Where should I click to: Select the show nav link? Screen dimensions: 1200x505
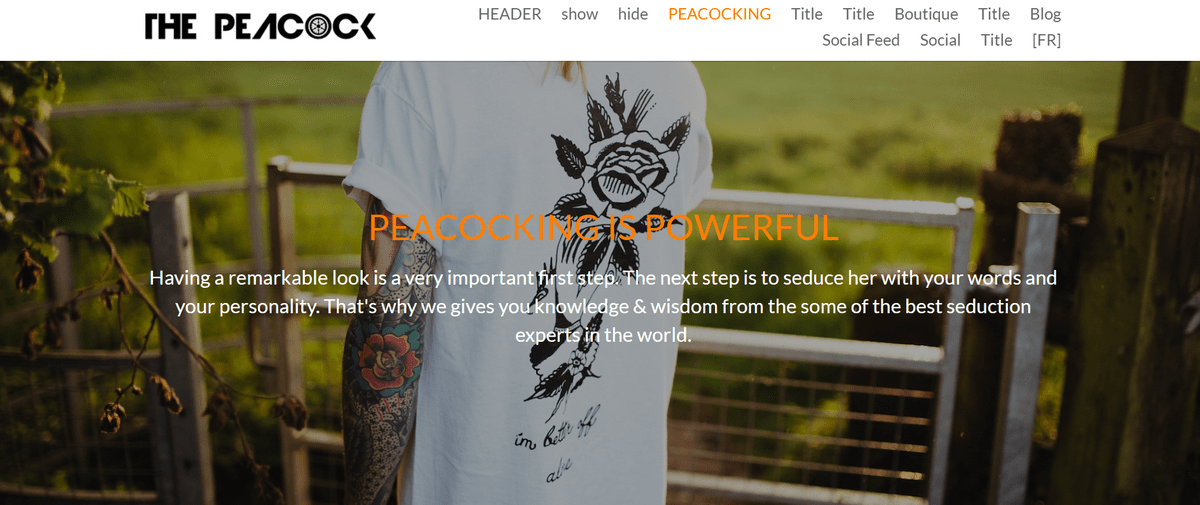[580, 14]
